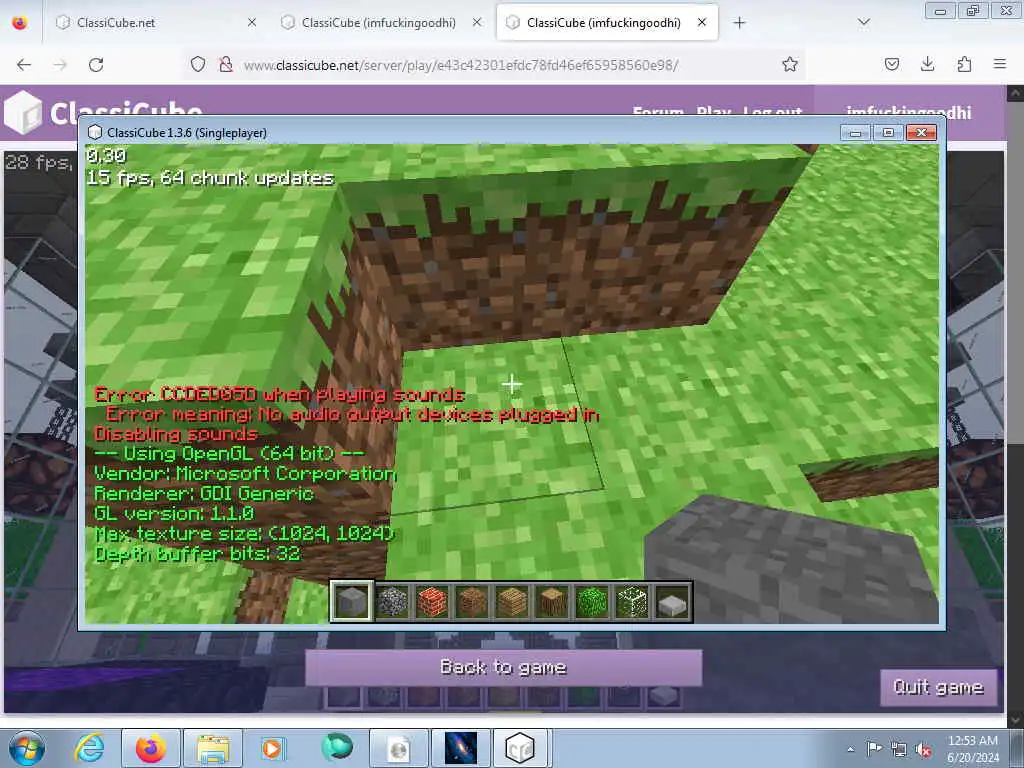Select the stone block in the hotbar
This screenshot has height=768, width=1024.
click(x=351, y=601)
